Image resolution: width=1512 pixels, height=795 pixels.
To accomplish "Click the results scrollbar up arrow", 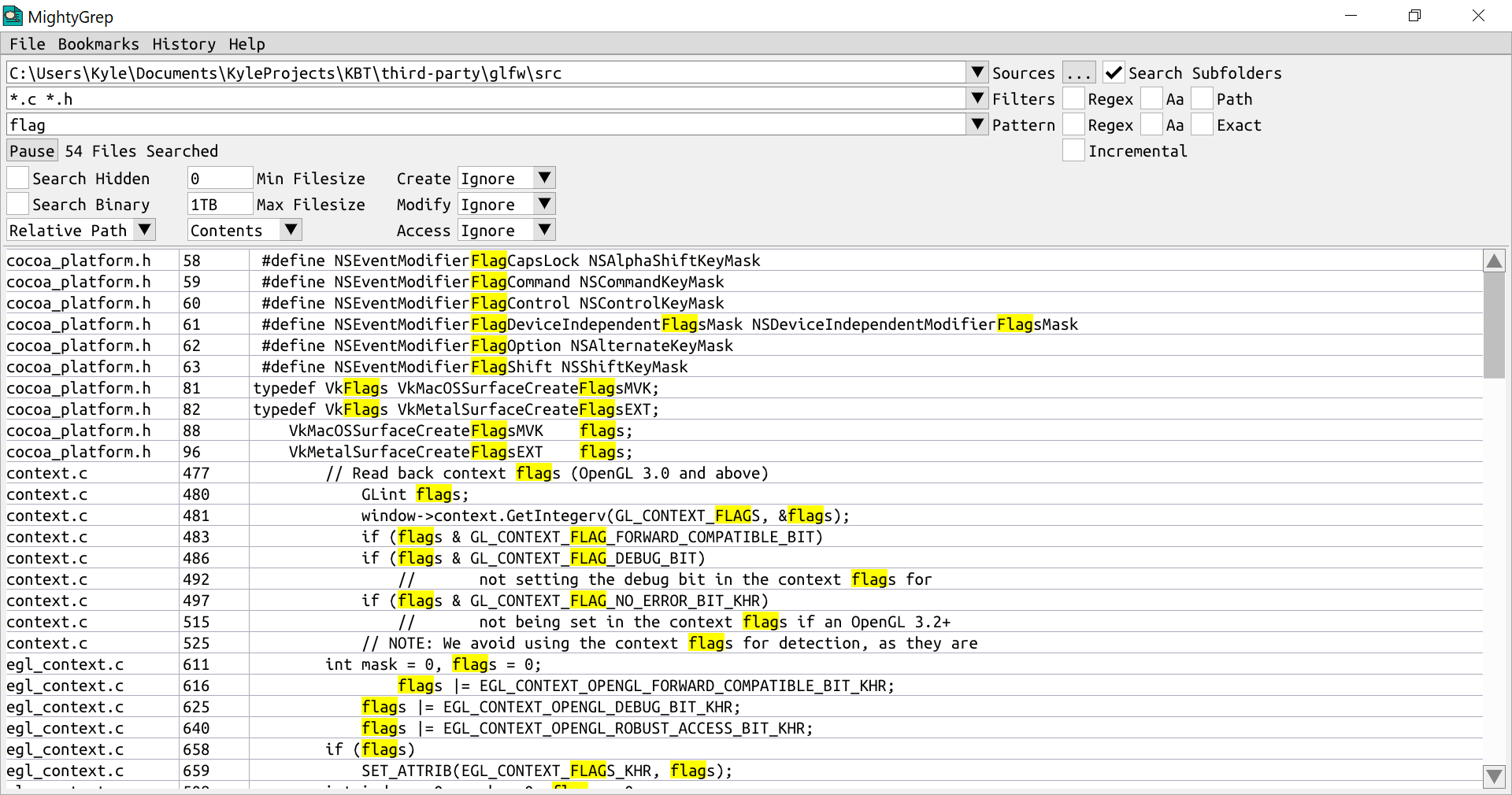I will (1494, 261).
